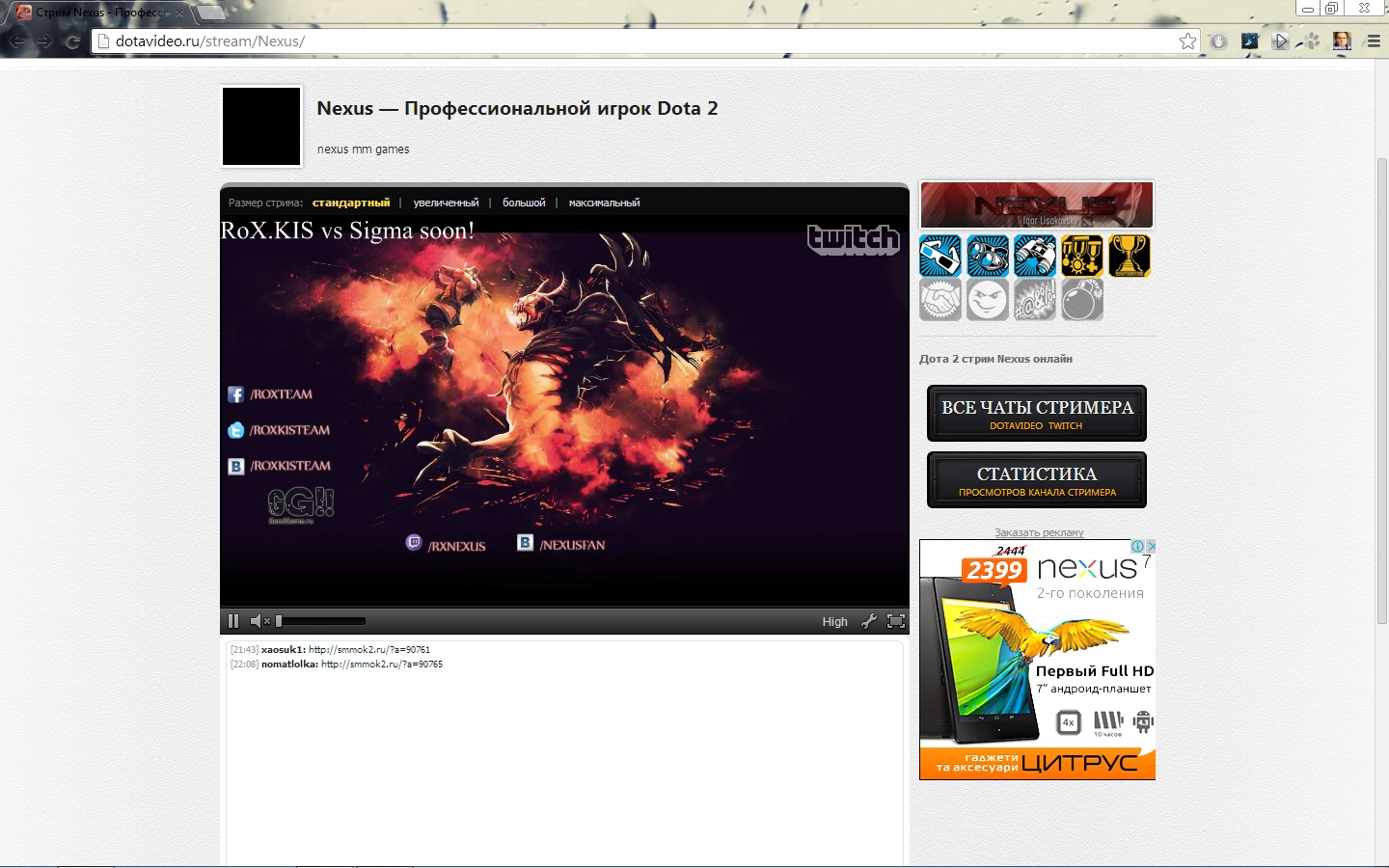
Task: Adjust the stream volume slider
Action: tap(320, 621)
